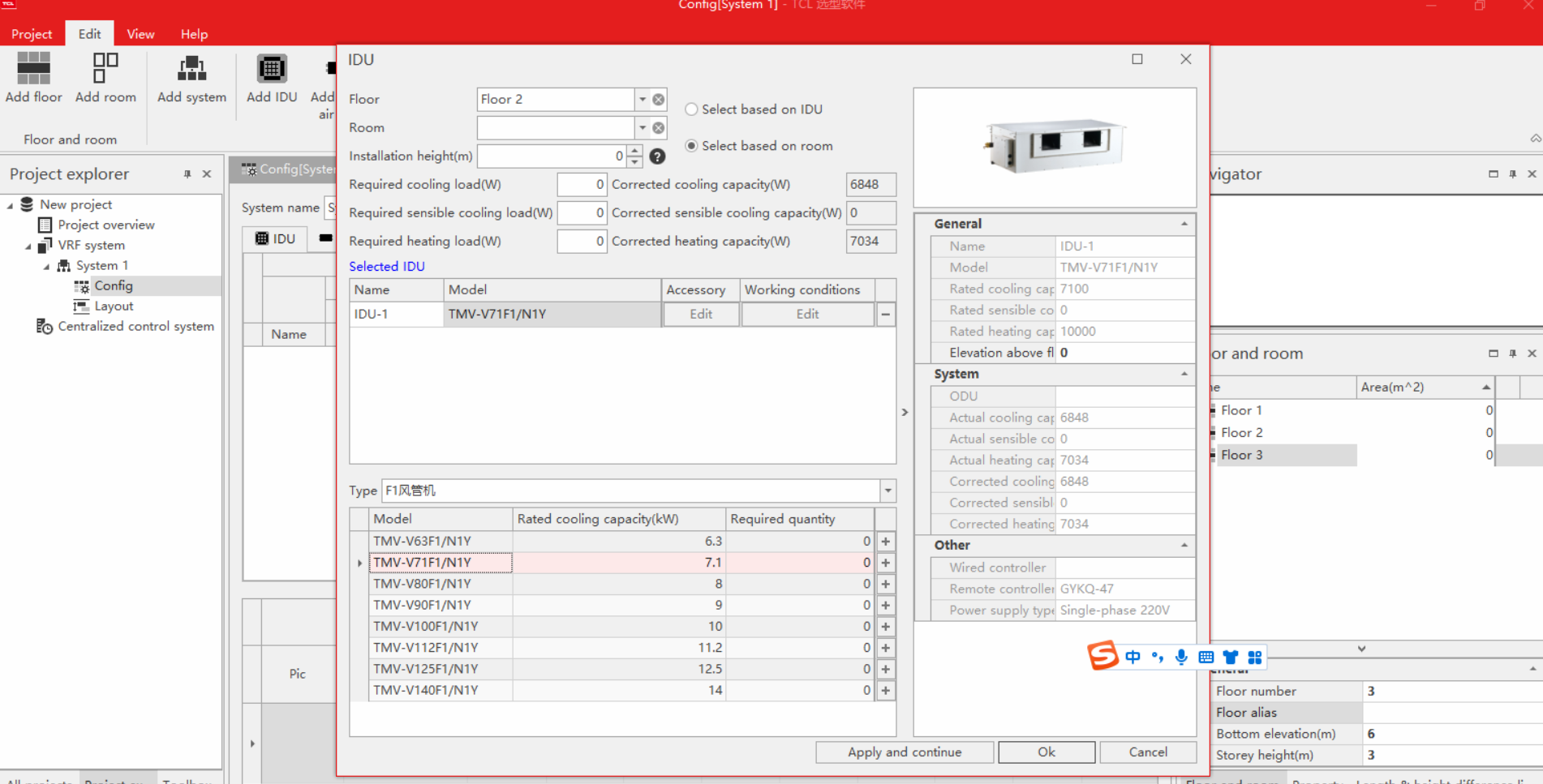Select Layout in the project tree
Viewport: 1543px width, 784px height.
114,306
